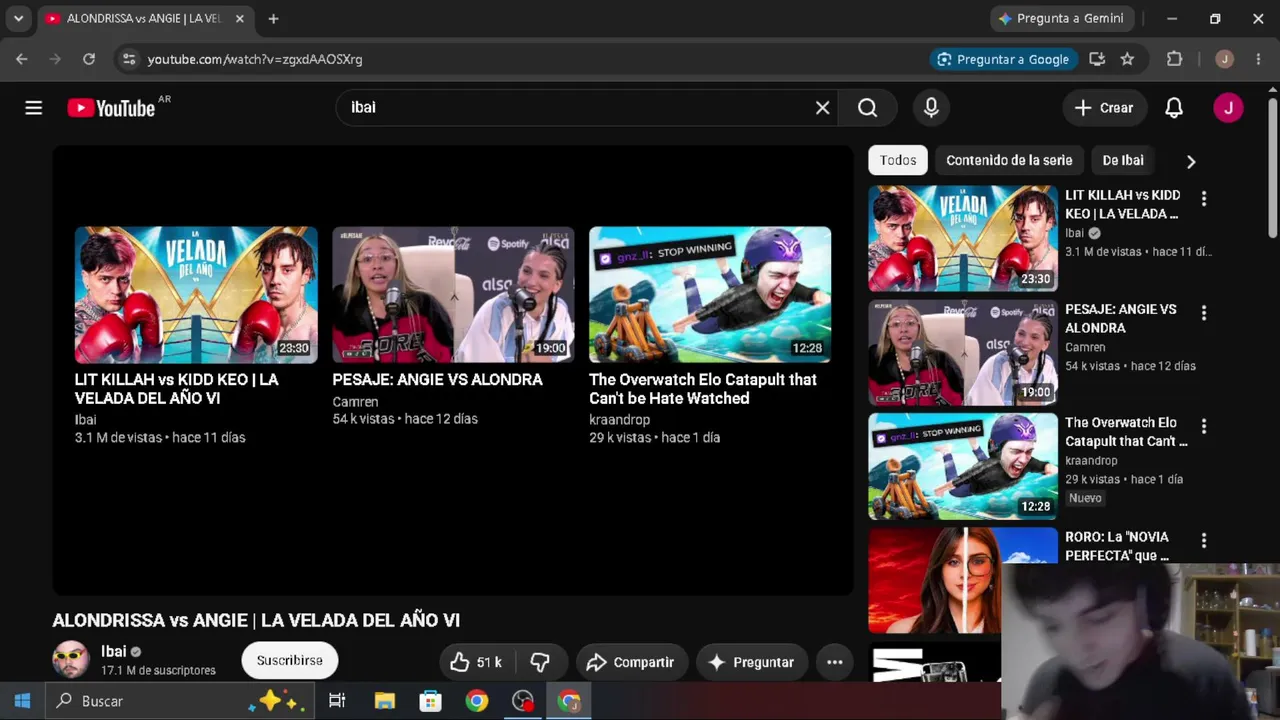Image resolution: width=1280 pixels, height=720 pixels.
Task: Play the LIT KILLAH vs KIDD KEO endscreen thumbnail
Action: coord(196,295)
